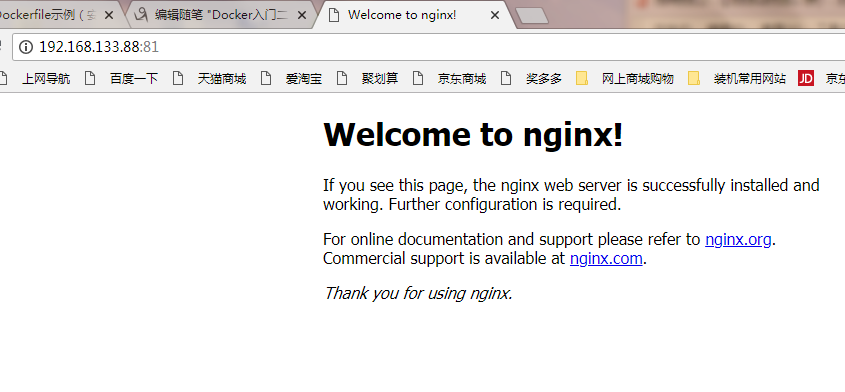
Task: Click the page icon beside 聚划算
Action: [x=342, y=79]
